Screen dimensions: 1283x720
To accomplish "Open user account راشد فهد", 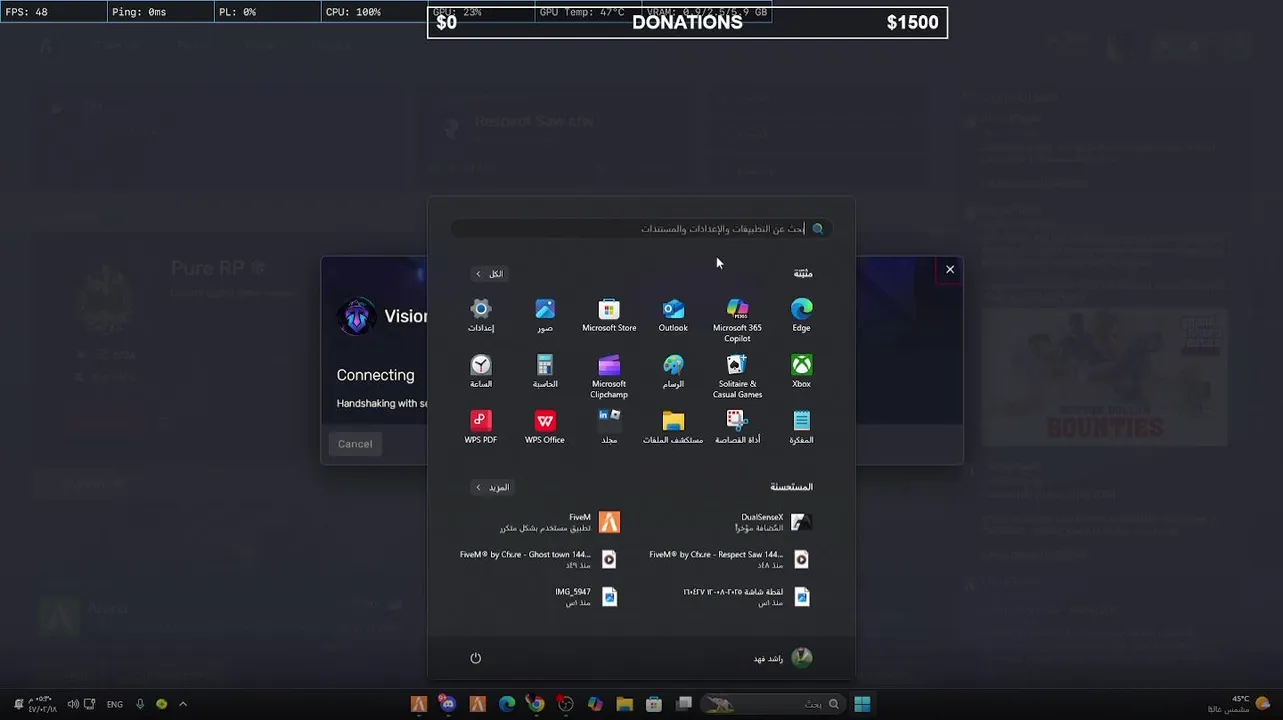I will pos(783,658).
